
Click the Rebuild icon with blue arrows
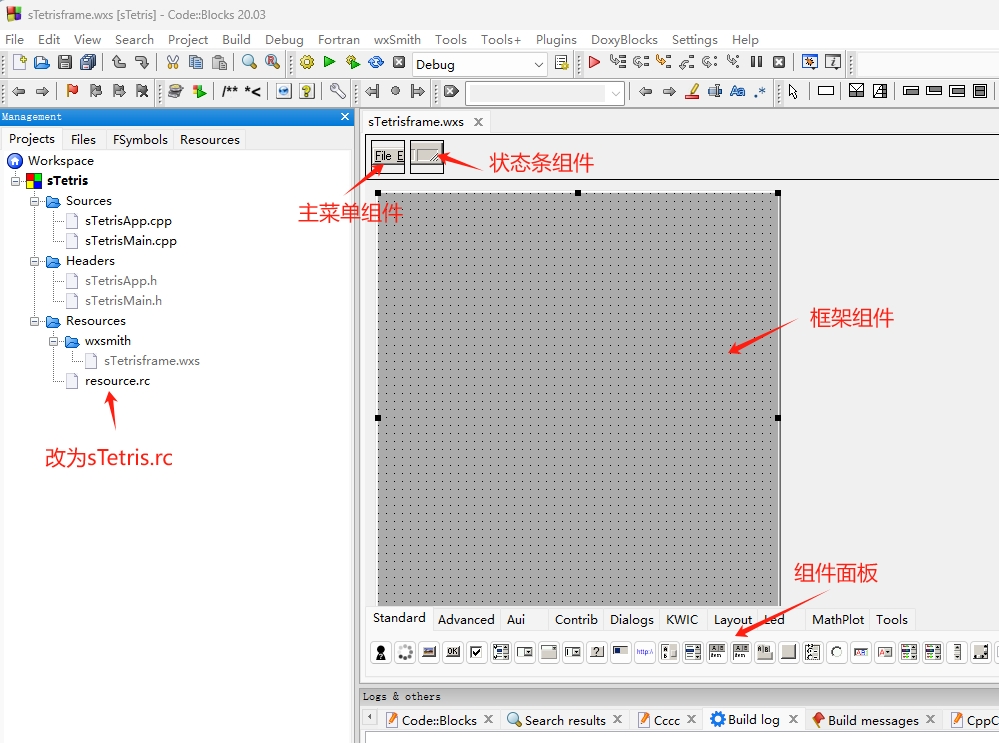(x=376, y=62)
